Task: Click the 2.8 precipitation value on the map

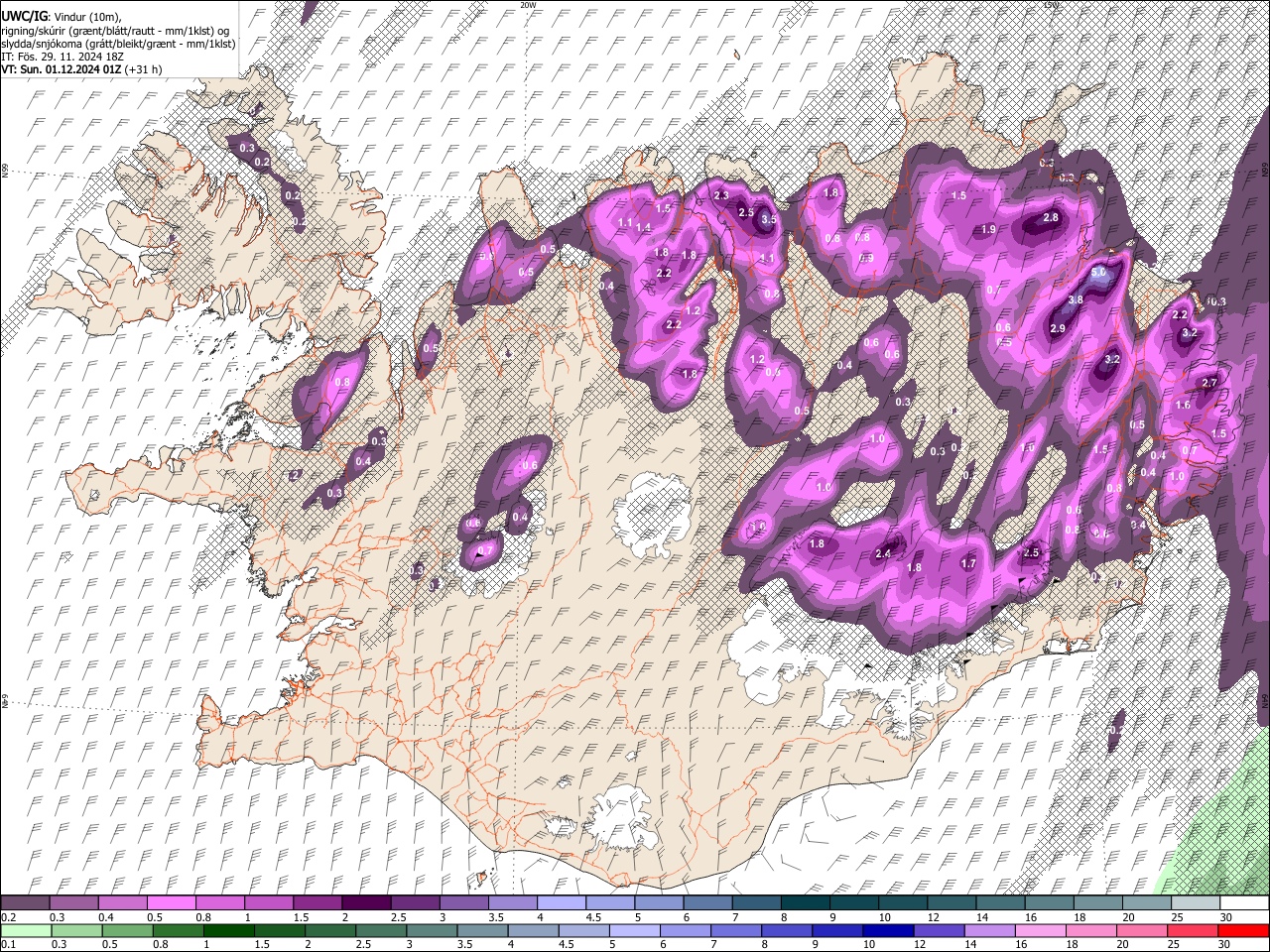Action: pos(1051,218)
